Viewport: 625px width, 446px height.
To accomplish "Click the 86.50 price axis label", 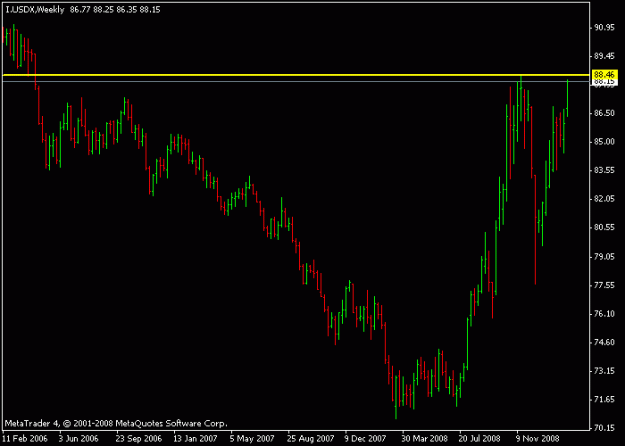I will [605, 113].
